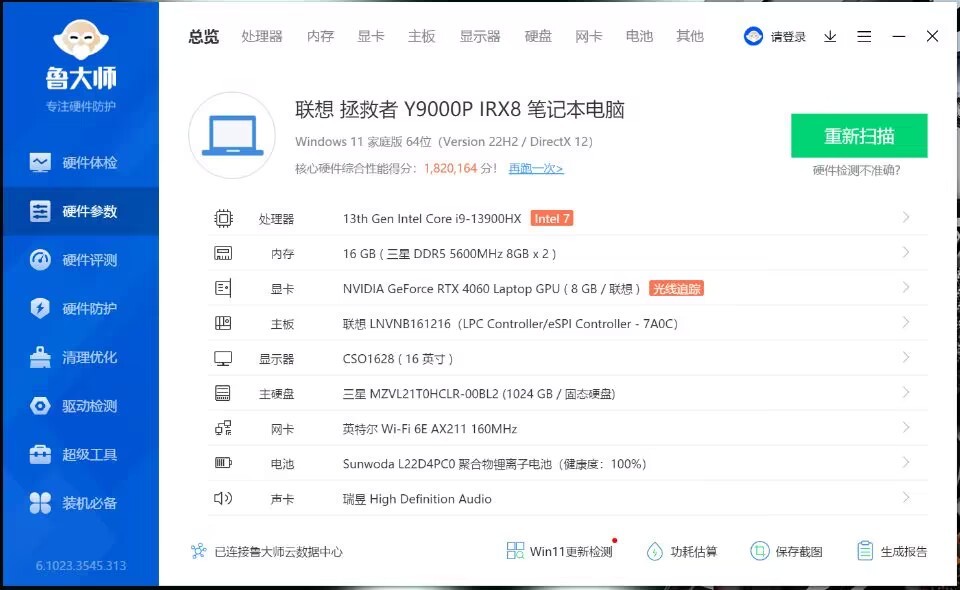Image resolution: width=960 pixels, height=590 pixels.
Task: Click the 请登录 login text
Action: tap(788, 37)
